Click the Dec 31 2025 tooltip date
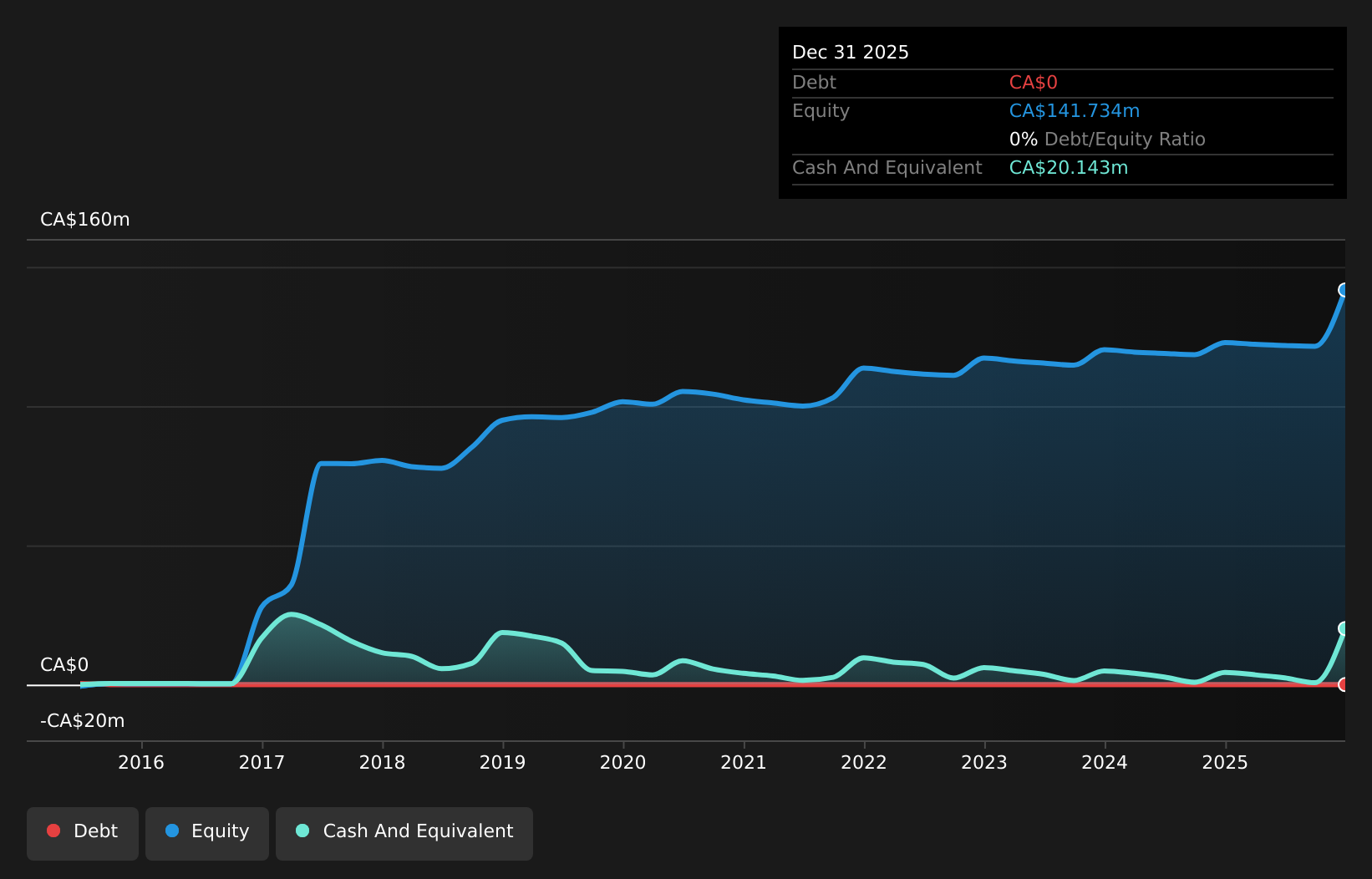This screenshot has width=1372, height=879. (x=851, y=53)
